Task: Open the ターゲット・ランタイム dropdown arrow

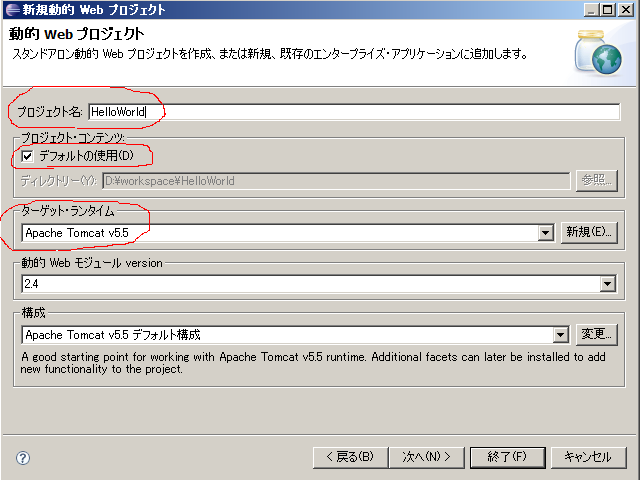Action: 545,233
